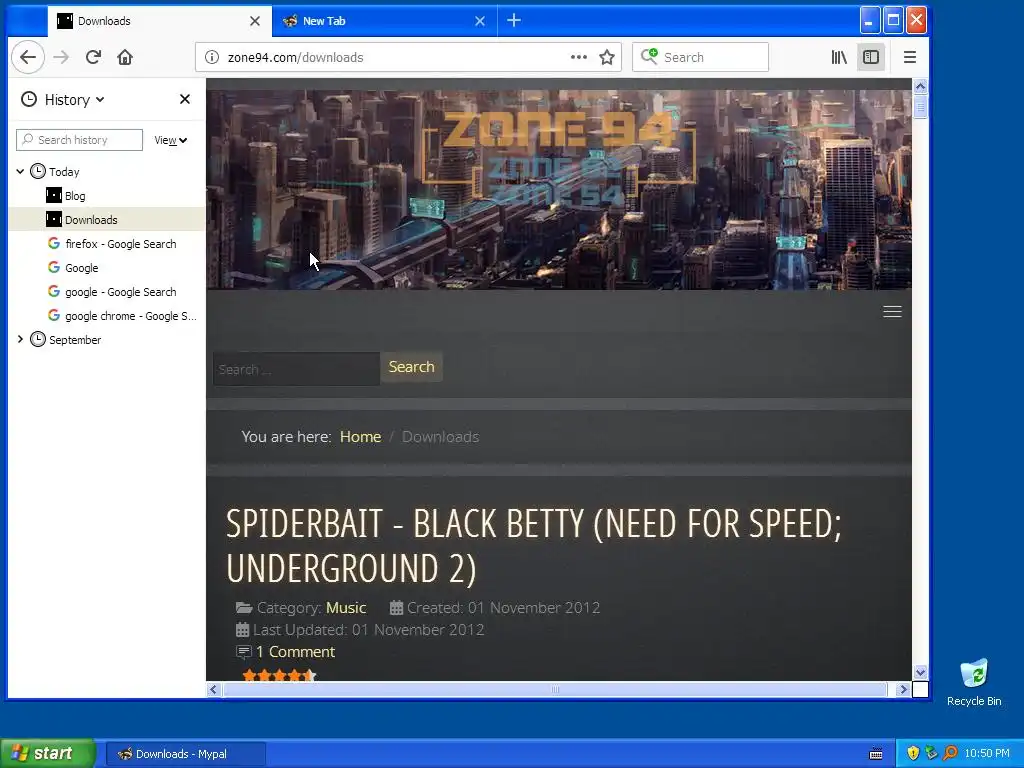Open the browser hamburger menu
This screenshot has height=768, width=1024.
click(910, 57)
